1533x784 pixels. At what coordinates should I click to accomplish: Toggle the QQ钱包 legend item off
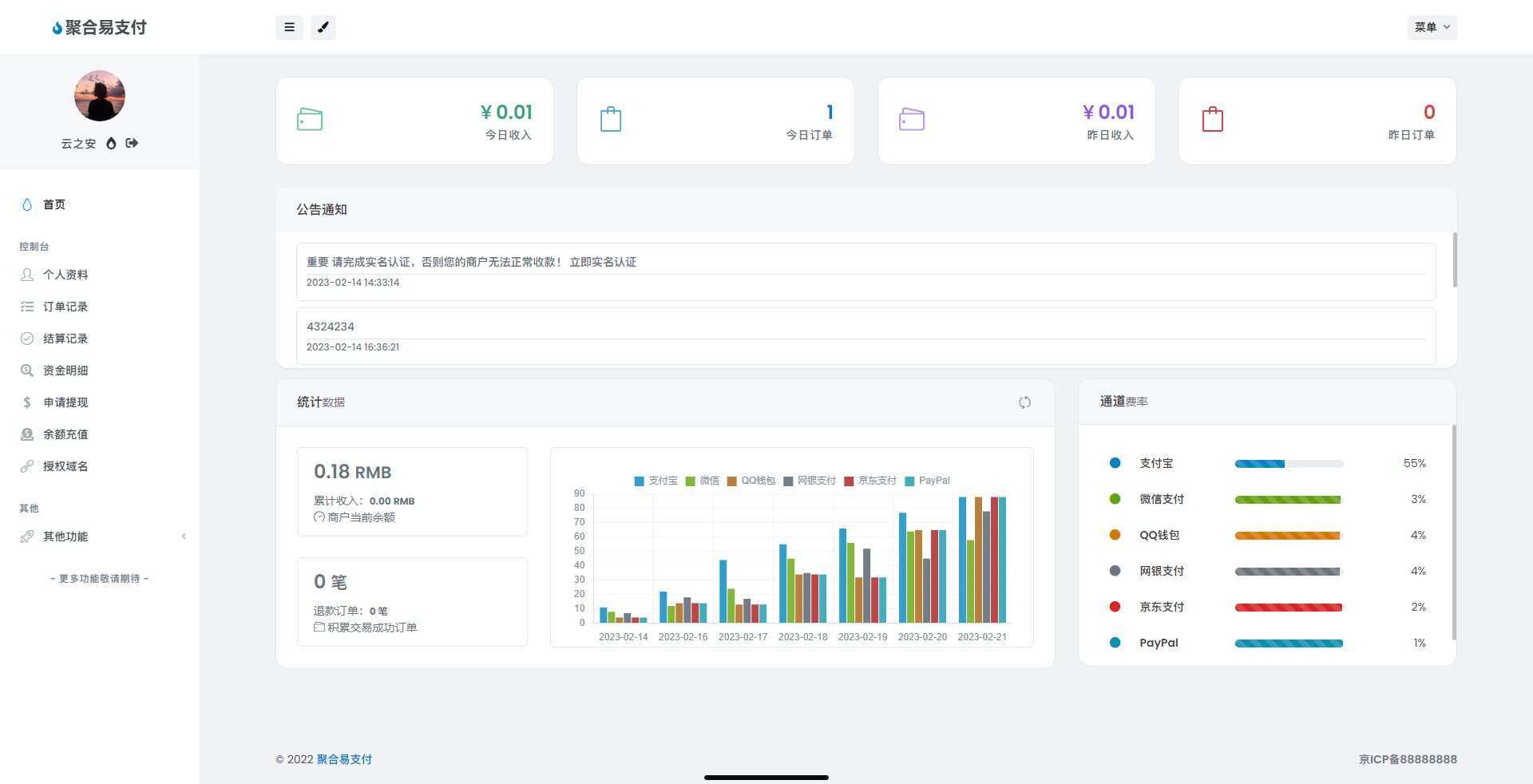[752, 481]
